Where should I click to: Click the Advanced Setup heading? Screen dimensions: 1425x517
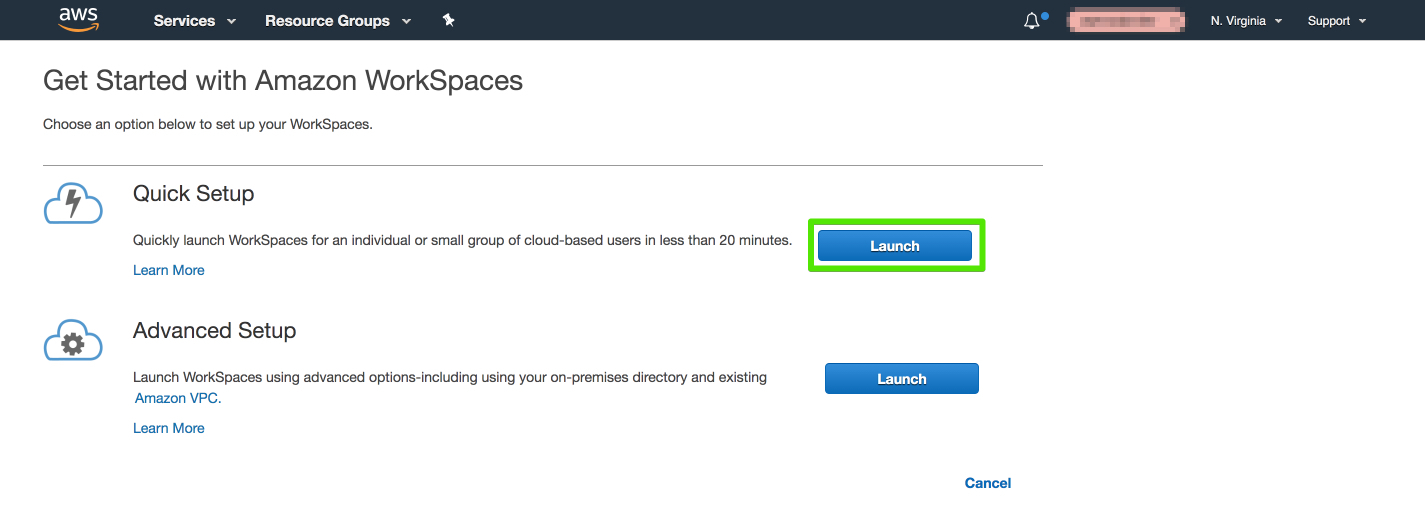coord(215,330)
